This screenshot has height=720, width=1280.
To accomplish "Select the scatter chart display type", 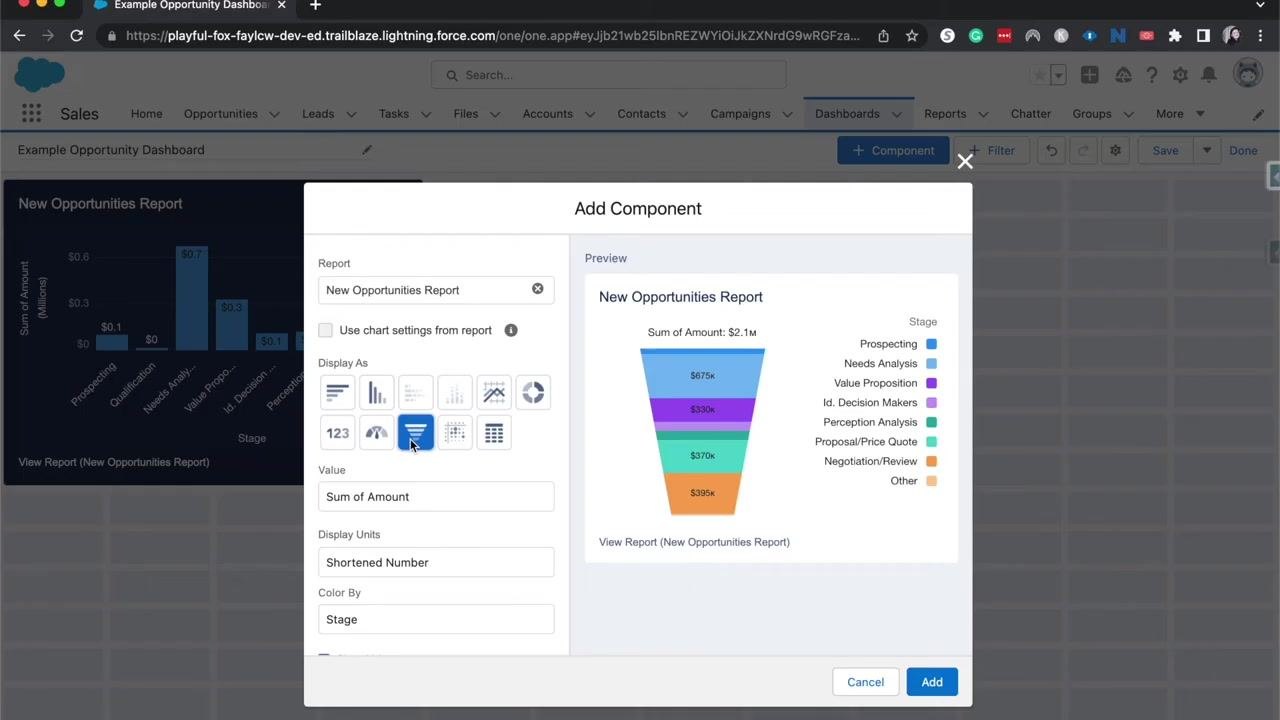I will [455, 433].
